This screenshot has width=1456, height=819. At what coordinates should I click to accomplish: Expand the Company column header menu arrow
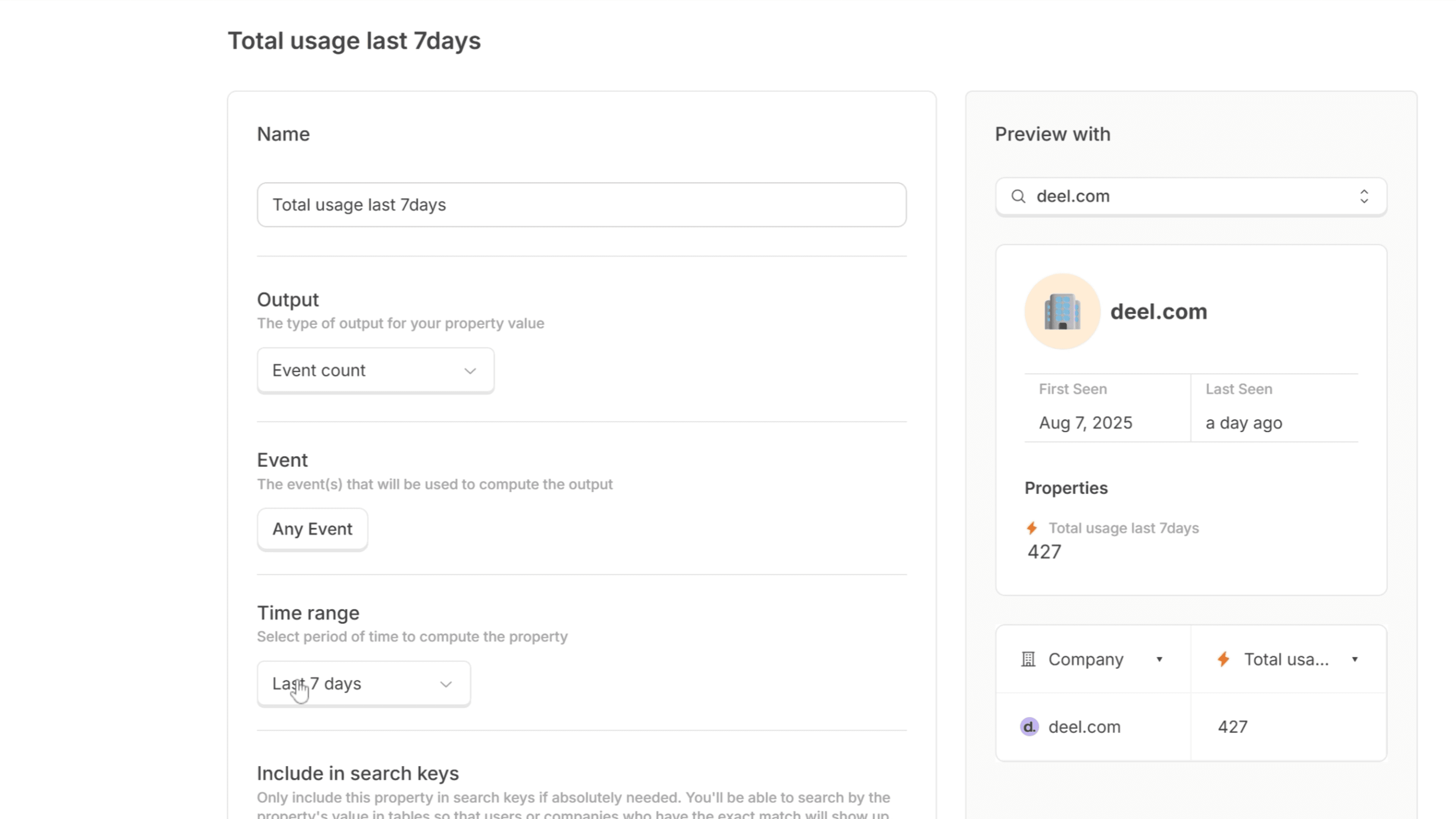point(1159,659)
